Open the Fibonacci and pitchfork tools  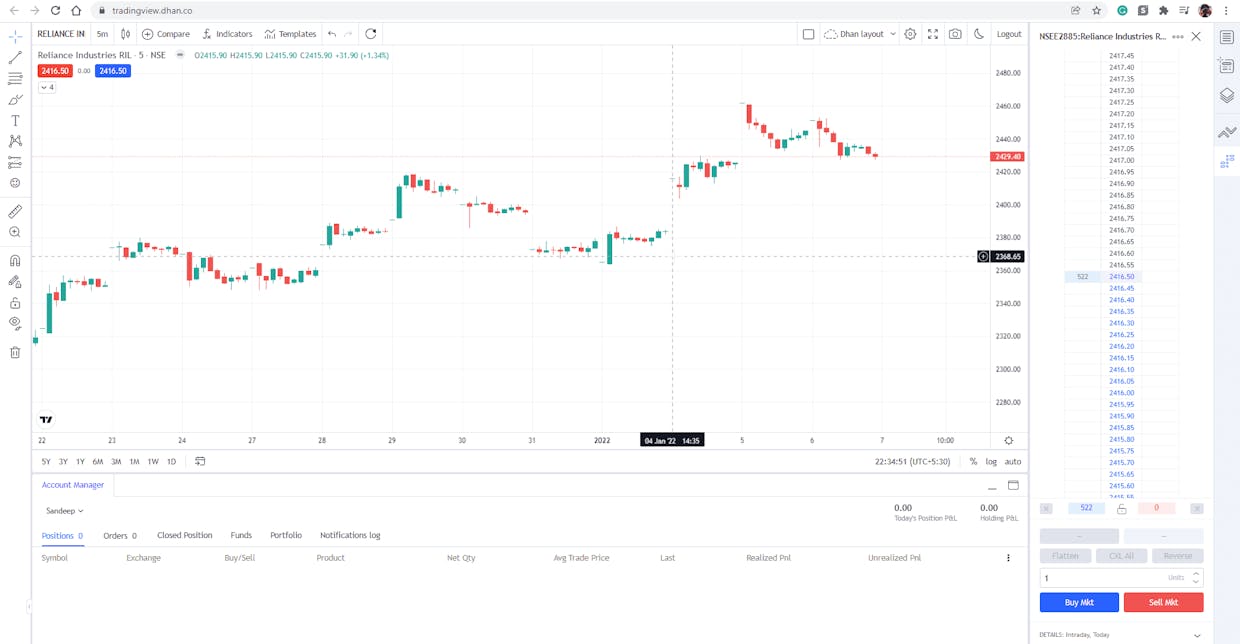tap(15, 78)
